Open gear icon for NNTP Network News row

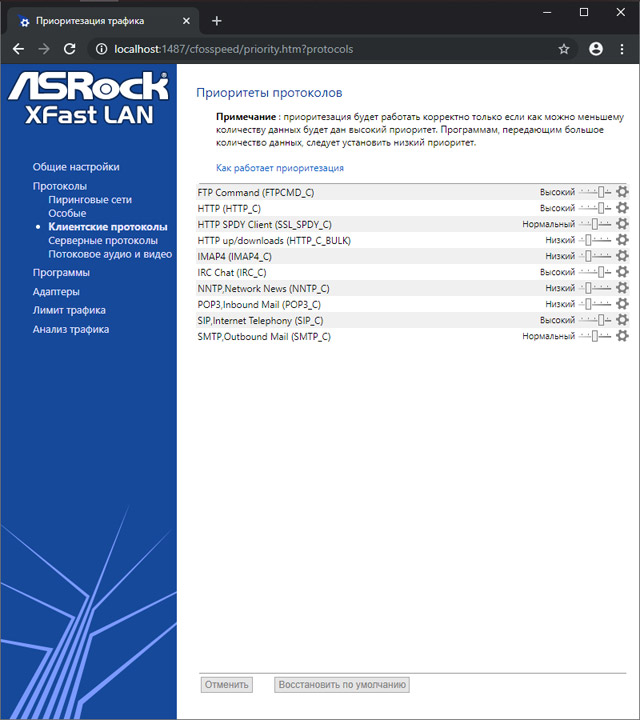(622, 288)
